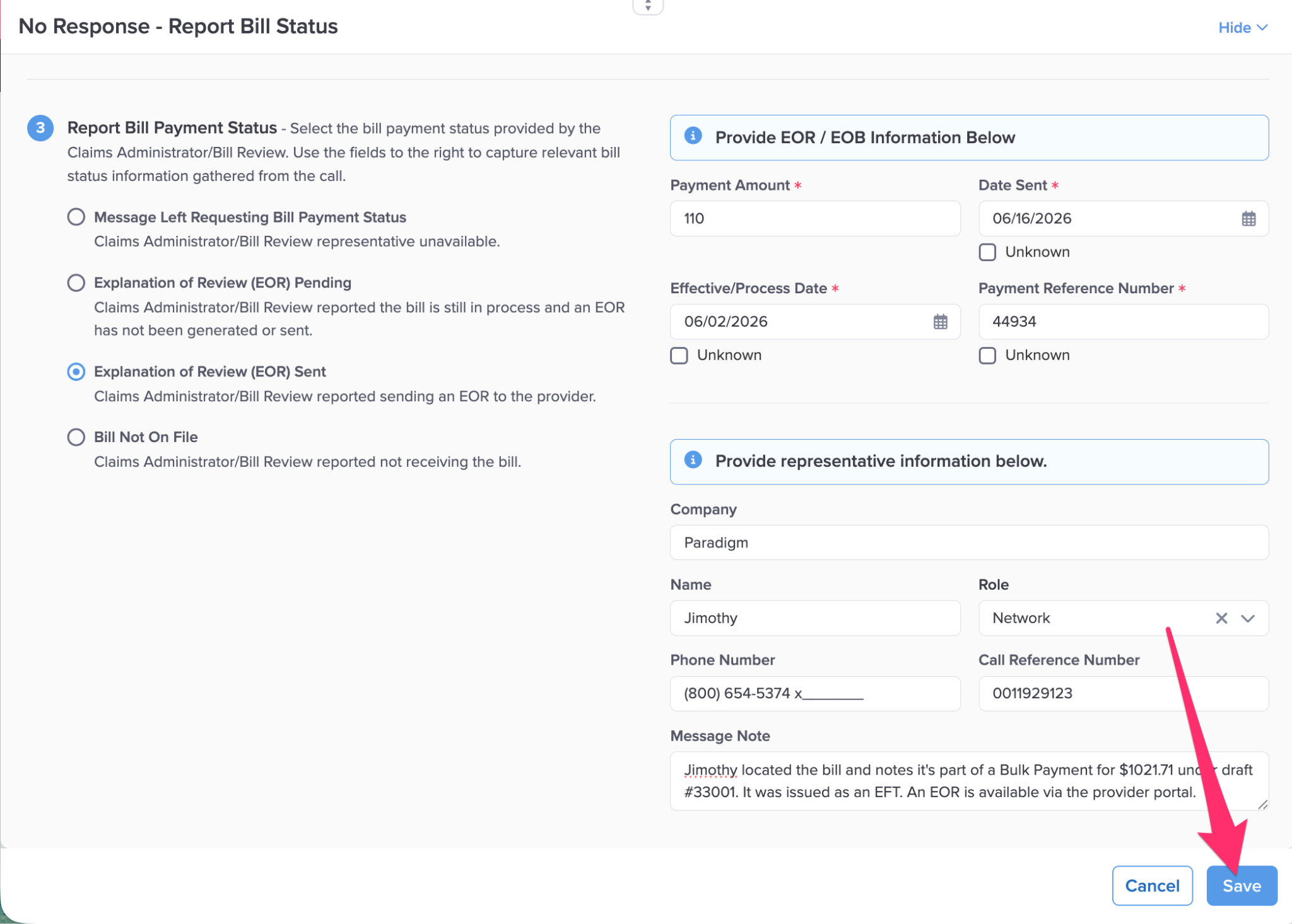
Task: Click the Payment Amount field
Action: pos(815,219)
